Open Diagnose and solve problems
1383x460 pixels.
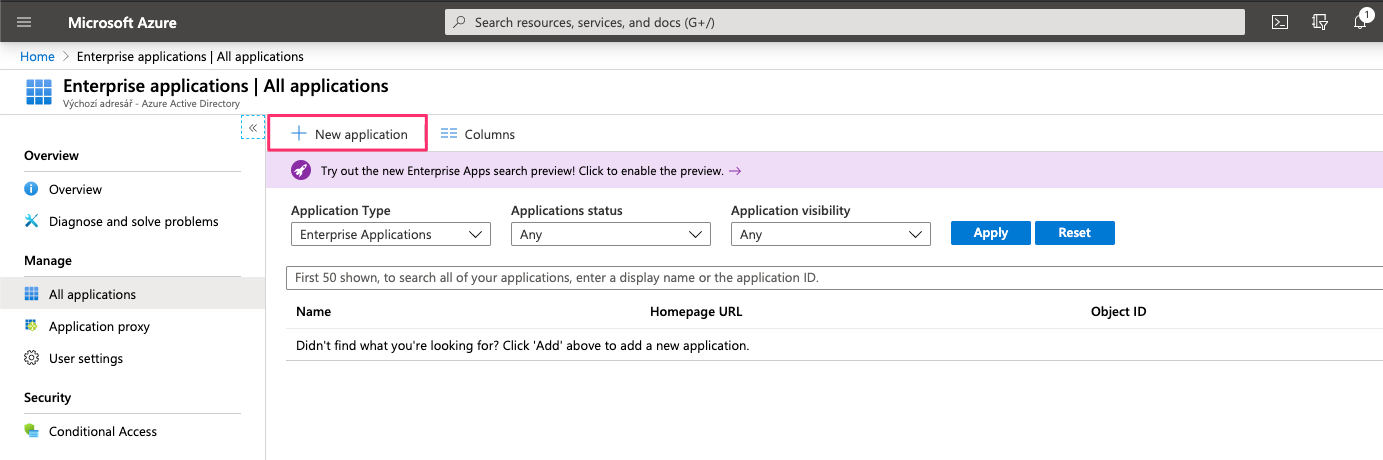pos(133,221)
